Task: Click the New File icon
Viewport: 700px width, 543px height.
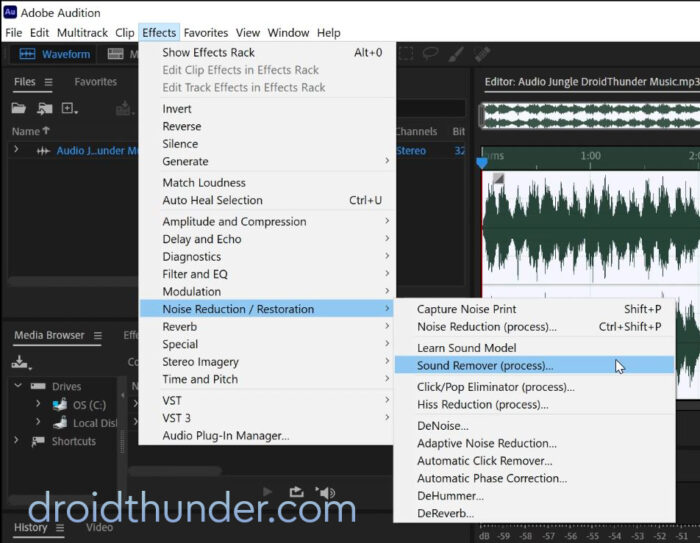Action: point(69,108)
